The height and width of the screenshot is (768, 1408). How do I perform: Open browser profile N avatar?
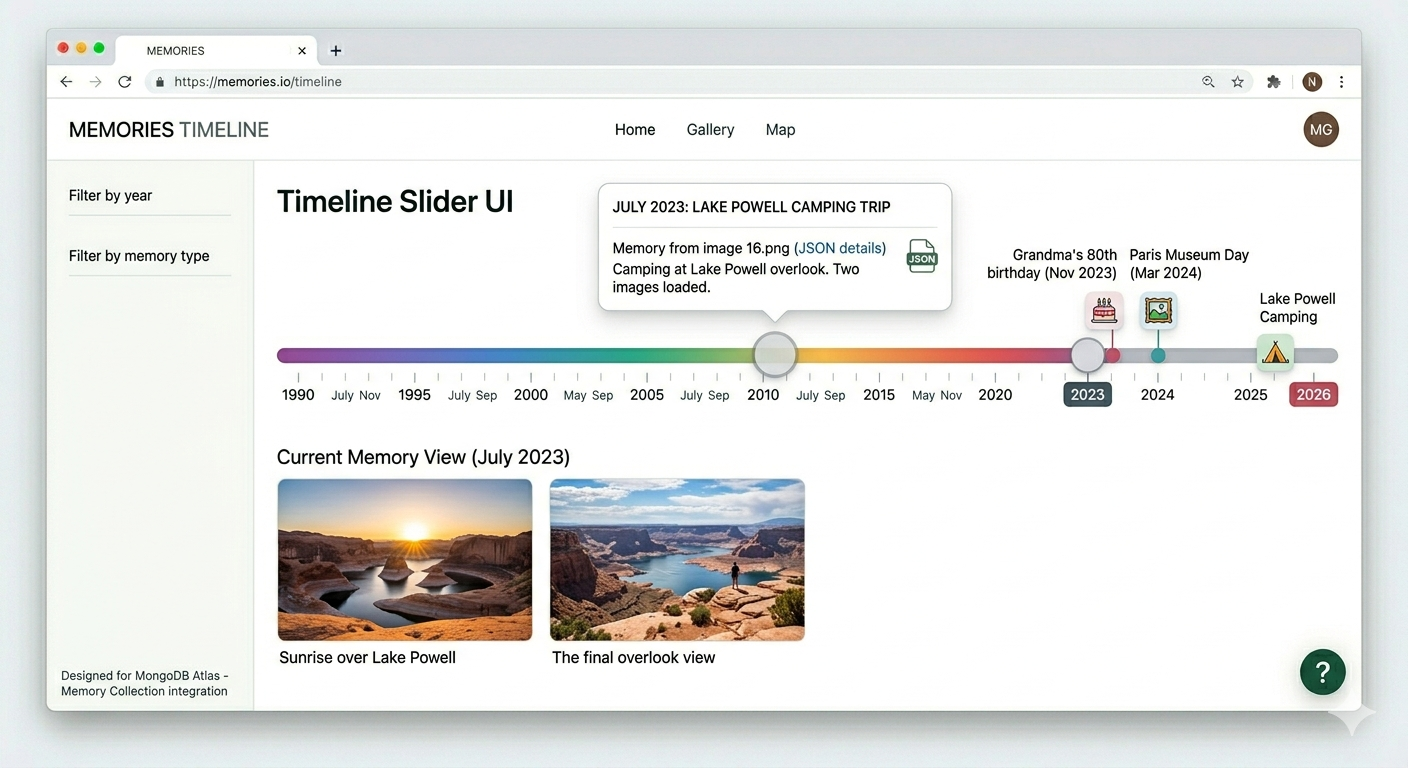1312,82
